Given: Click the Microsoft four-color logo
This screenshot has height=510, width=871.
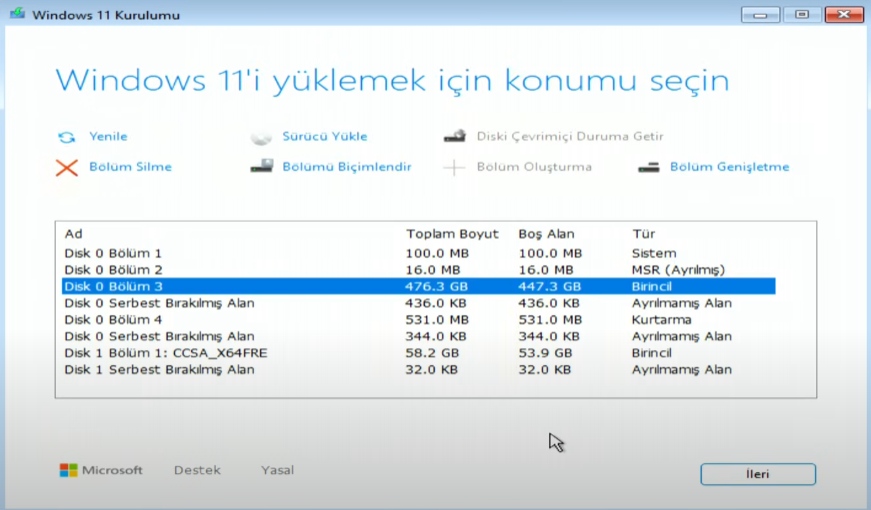Looking at the screenshot, I should pyautogui.click(x=68, y=470).
